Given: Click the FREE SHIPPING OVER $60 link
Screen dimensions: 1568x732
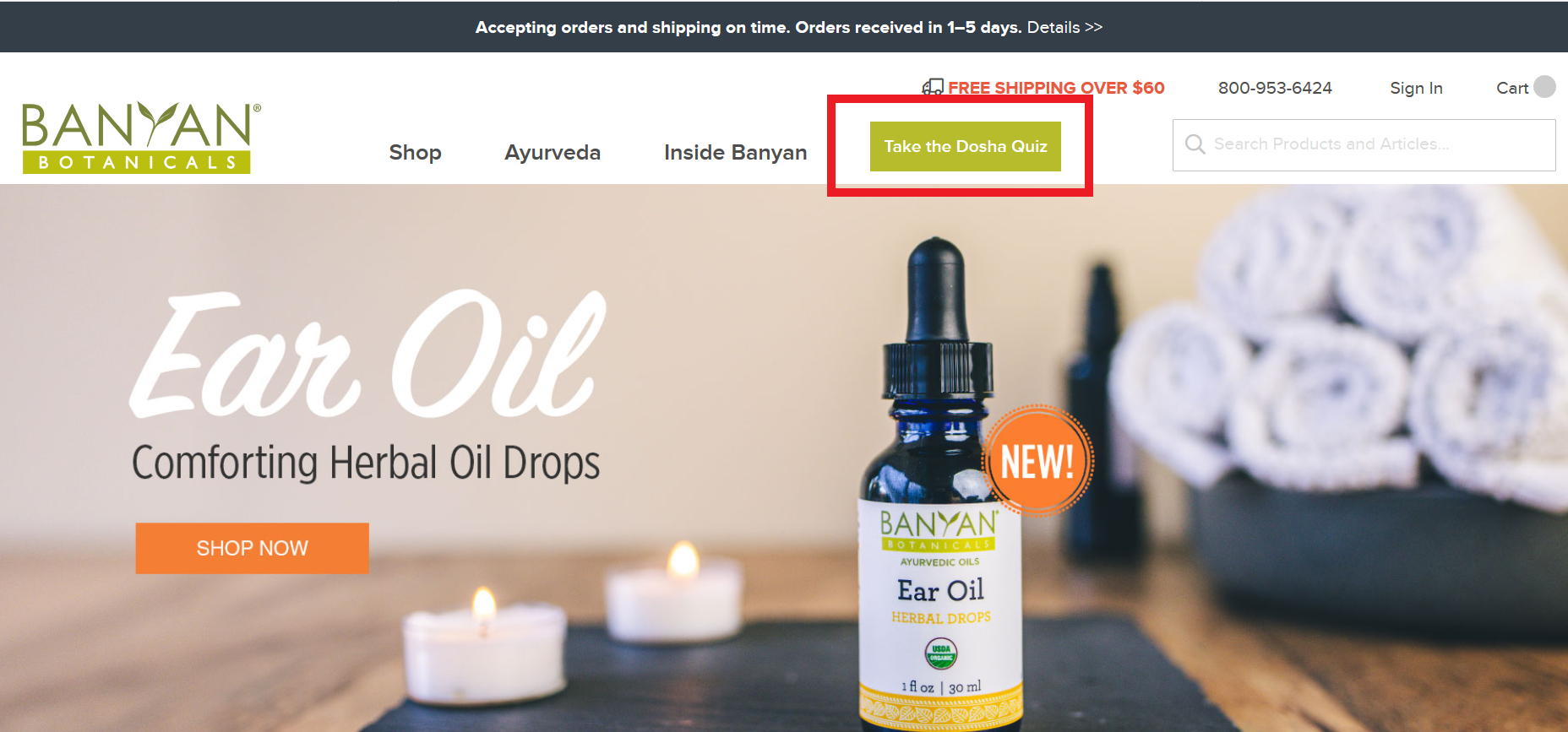Looking at the screenshot, I should [x=1056, y=88].
